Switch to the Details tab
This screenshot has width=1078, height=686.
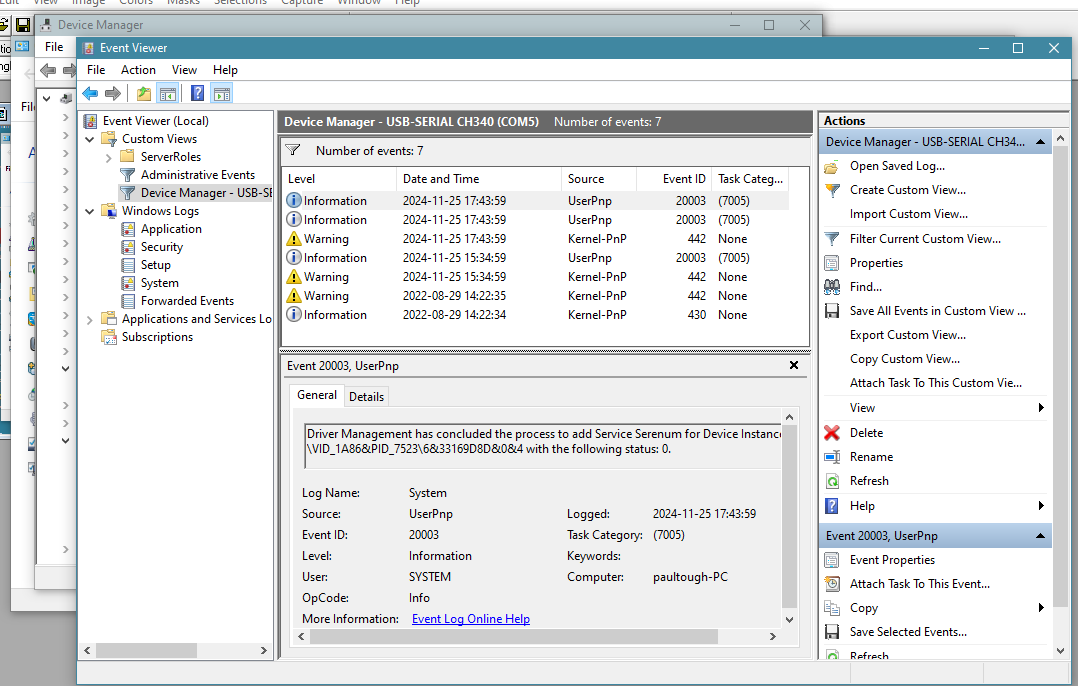pos(366,397)
